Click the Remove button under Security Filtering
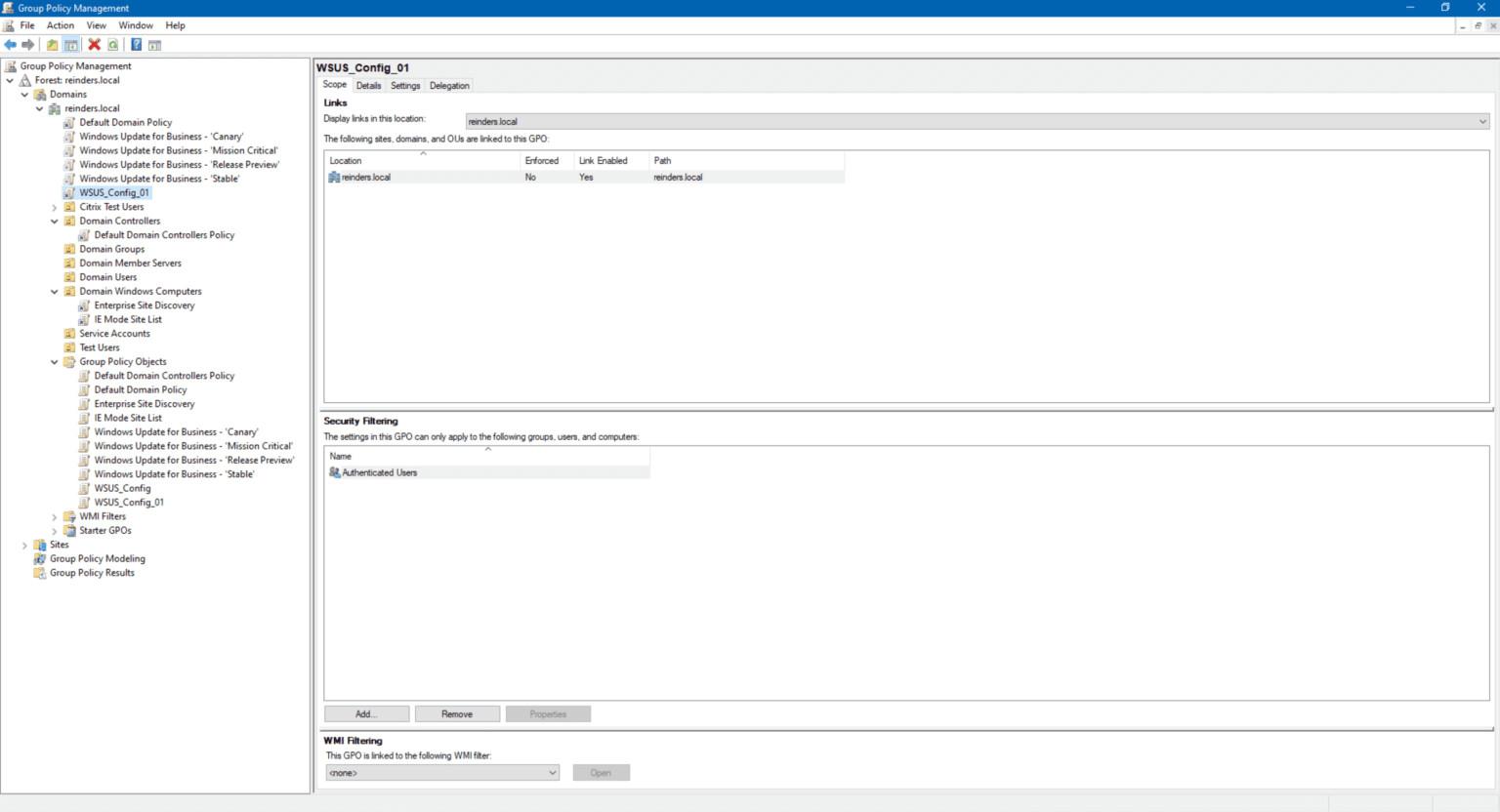The width and height of the screenshot is (1500, 812). pyautogui.click(x=457, y=713)
